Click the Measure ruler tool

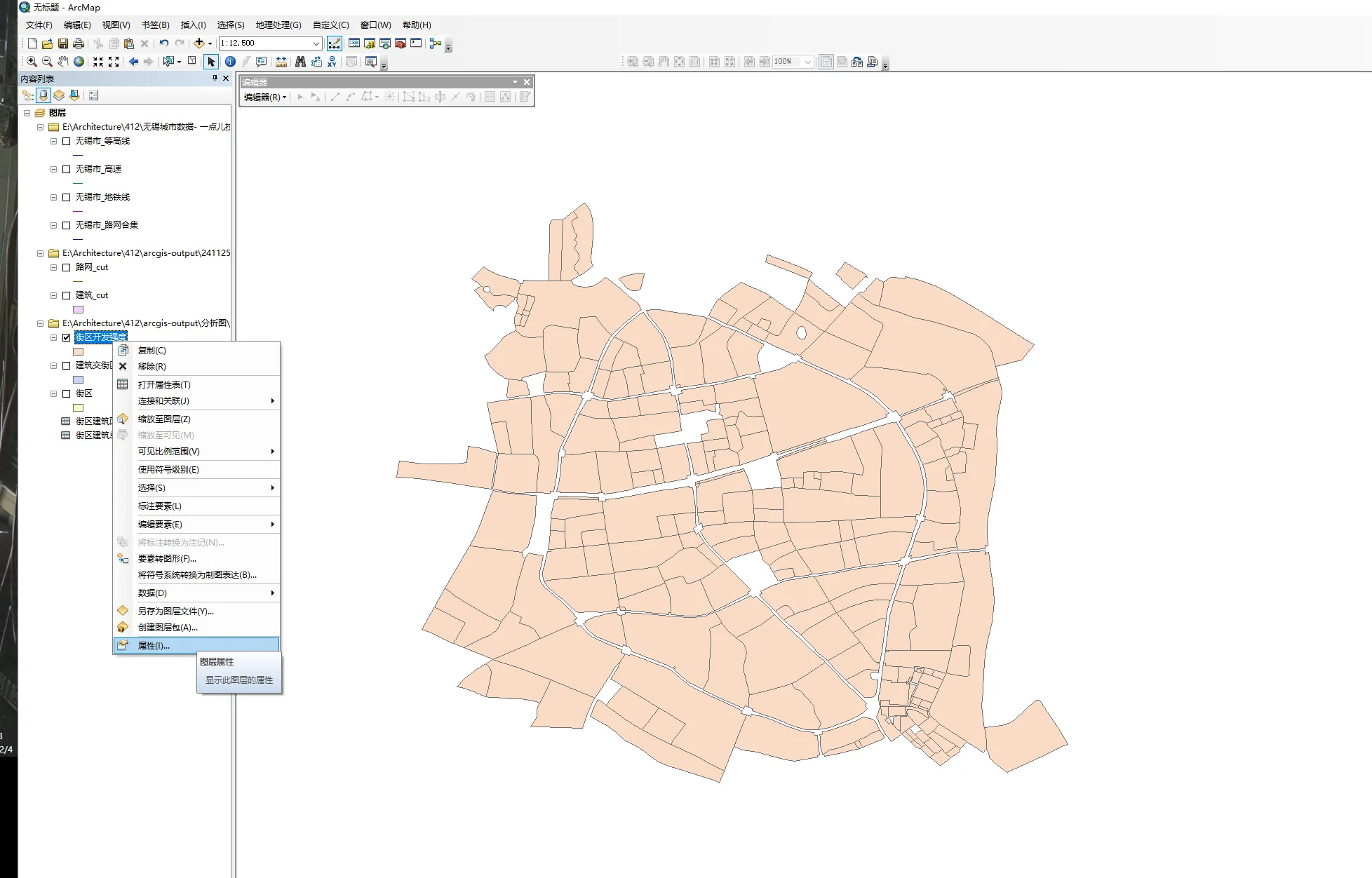tap(281, 62)
